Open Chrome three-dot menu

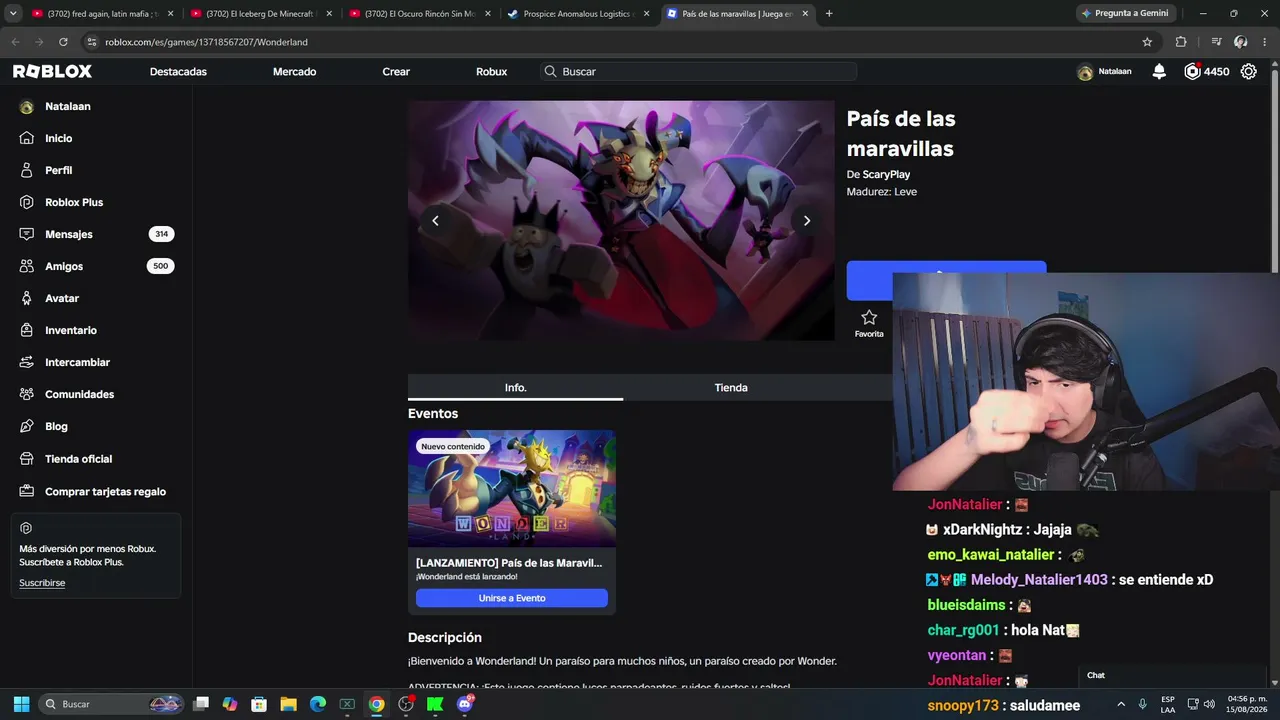(1264, 42)
